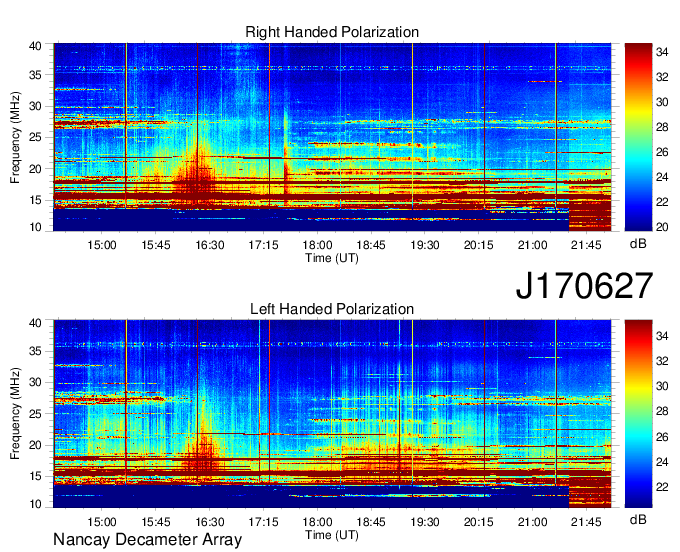Click the Right Handed plot's color scale bar
This screenshot has height=552, width=680.
638,137
